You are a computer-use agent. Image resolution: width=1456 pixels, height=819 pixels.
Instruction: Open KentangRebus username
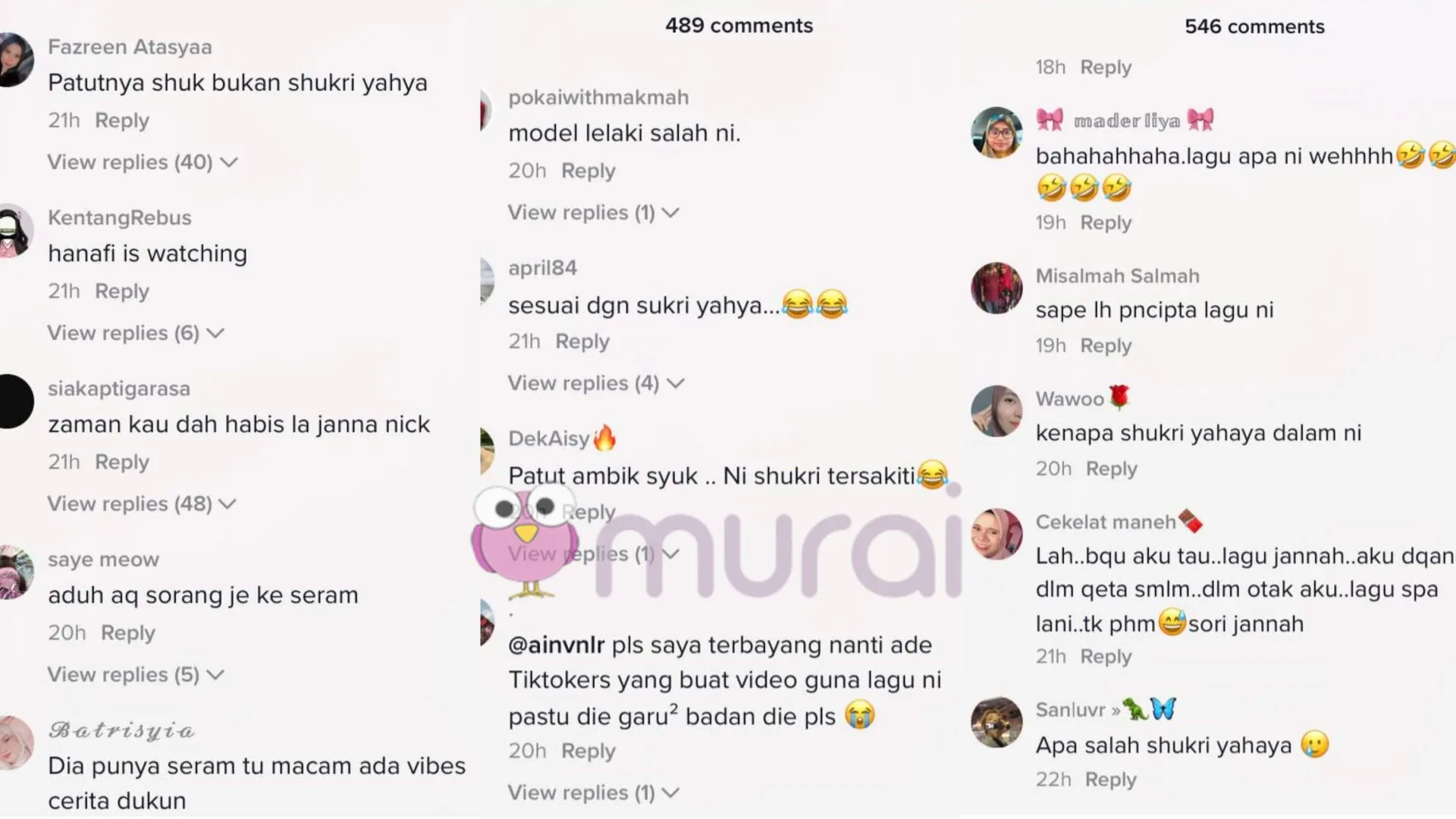(x=120, y=218)
